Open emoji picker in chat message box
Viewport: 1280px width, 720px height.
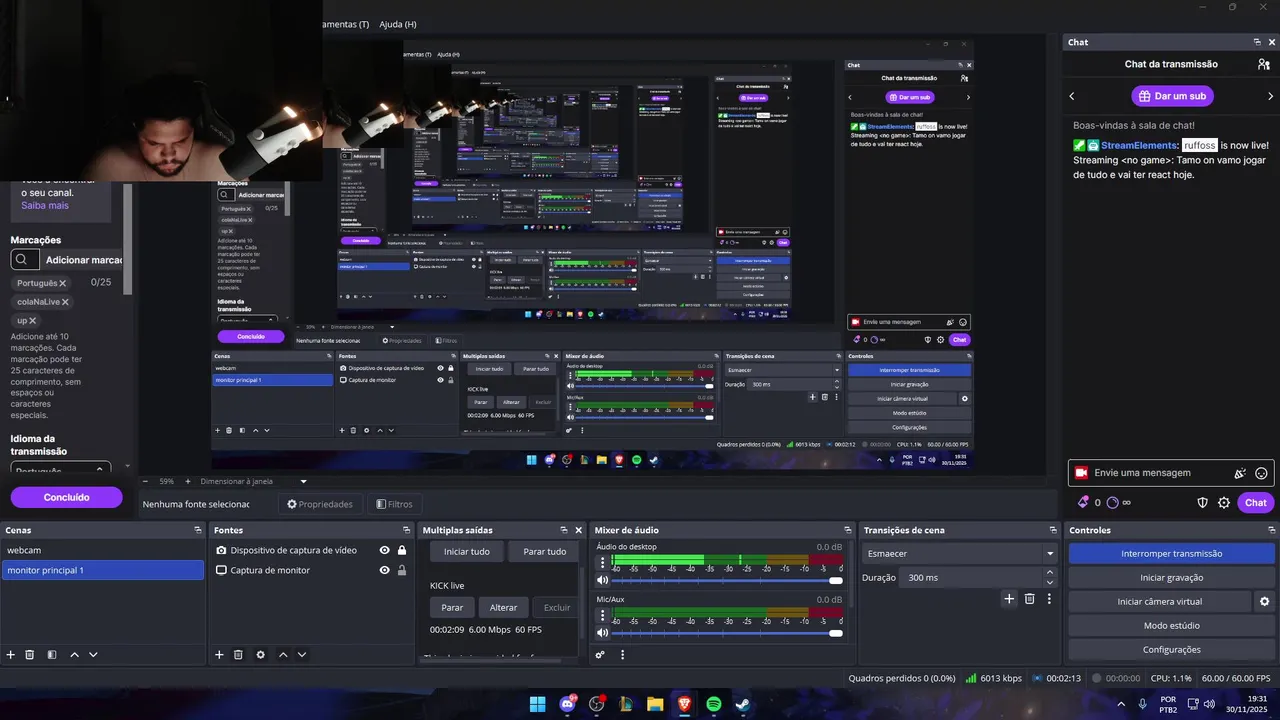coord(1261,473)
